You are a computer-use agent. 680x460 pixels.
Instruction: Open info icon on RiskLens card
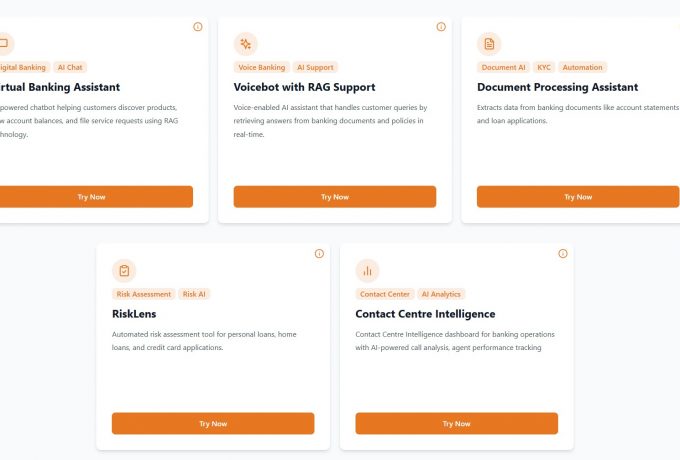(319, 254)
